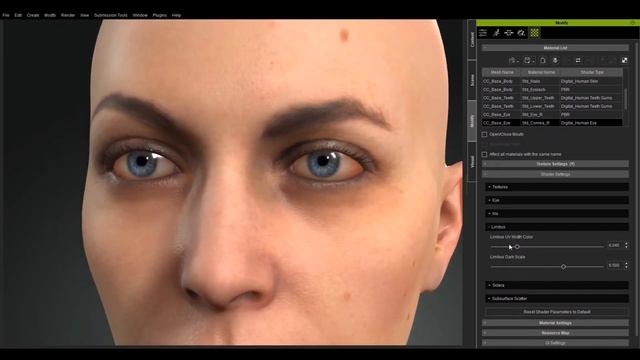640x360 pixels.
Task: Click the Save material icon in Material List
Action: 529,60
